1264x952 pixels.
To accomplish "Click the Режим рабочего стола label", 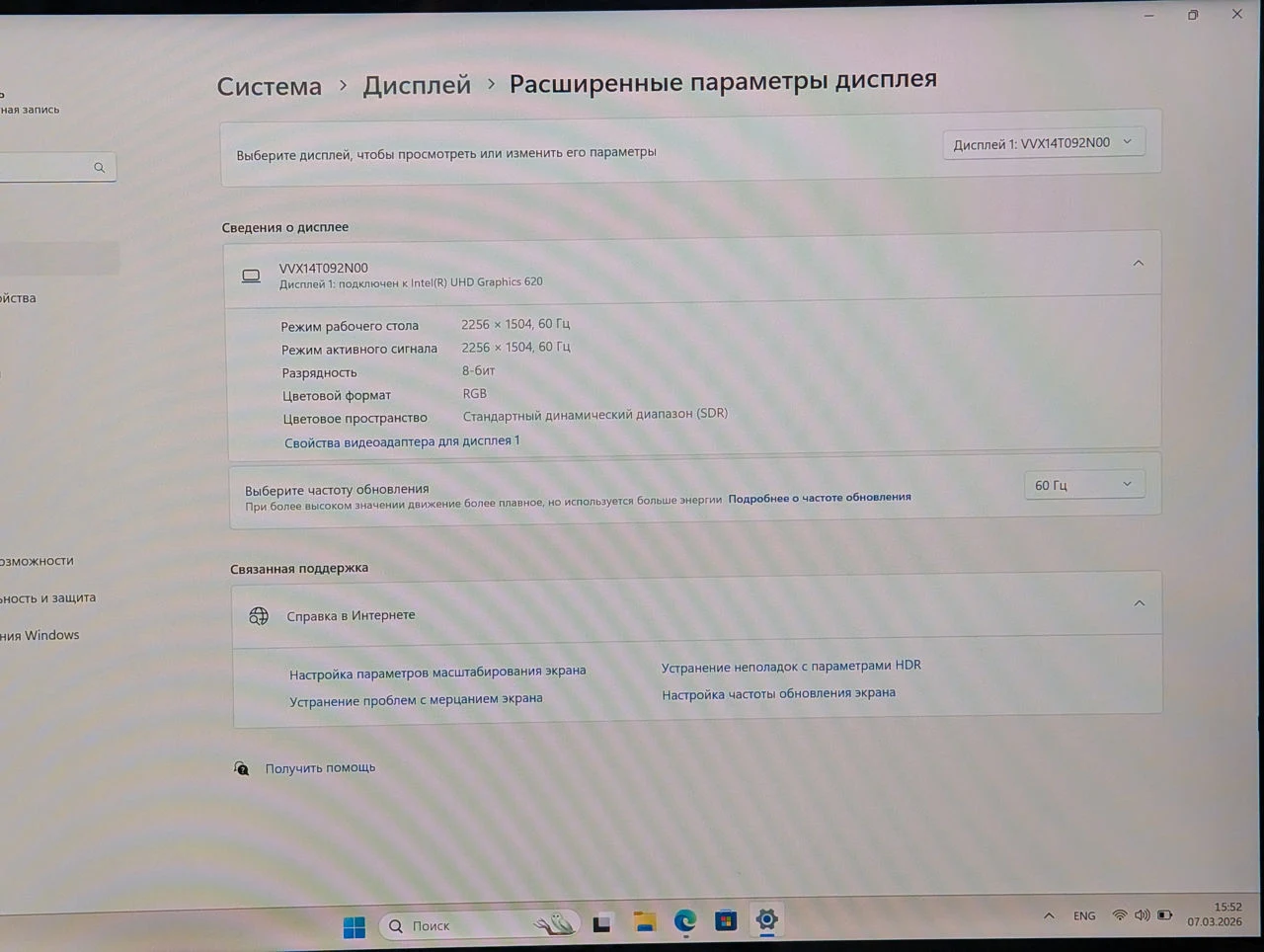I will click(350, 326).
